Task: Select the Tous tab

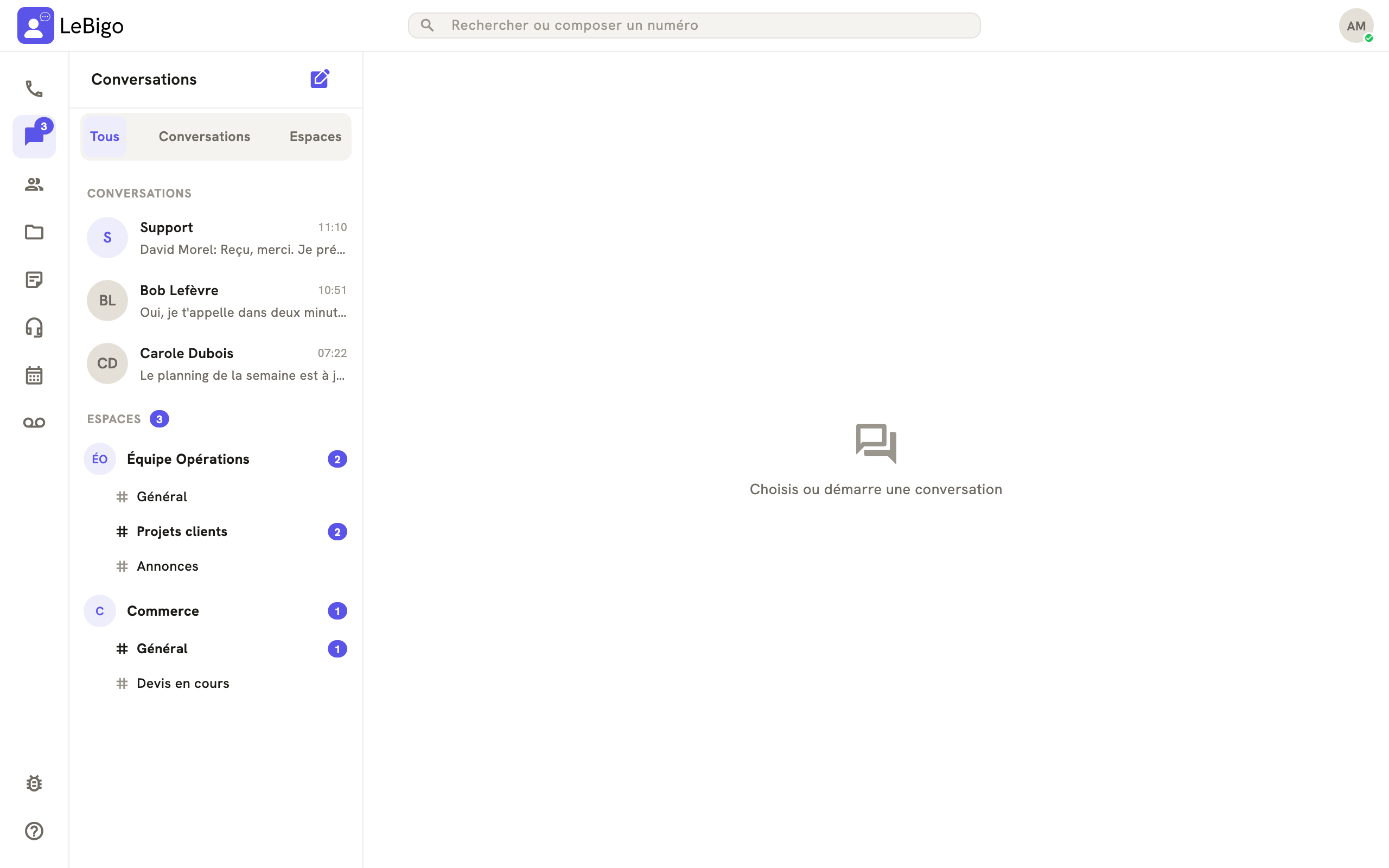Action: tap(105, 137)
